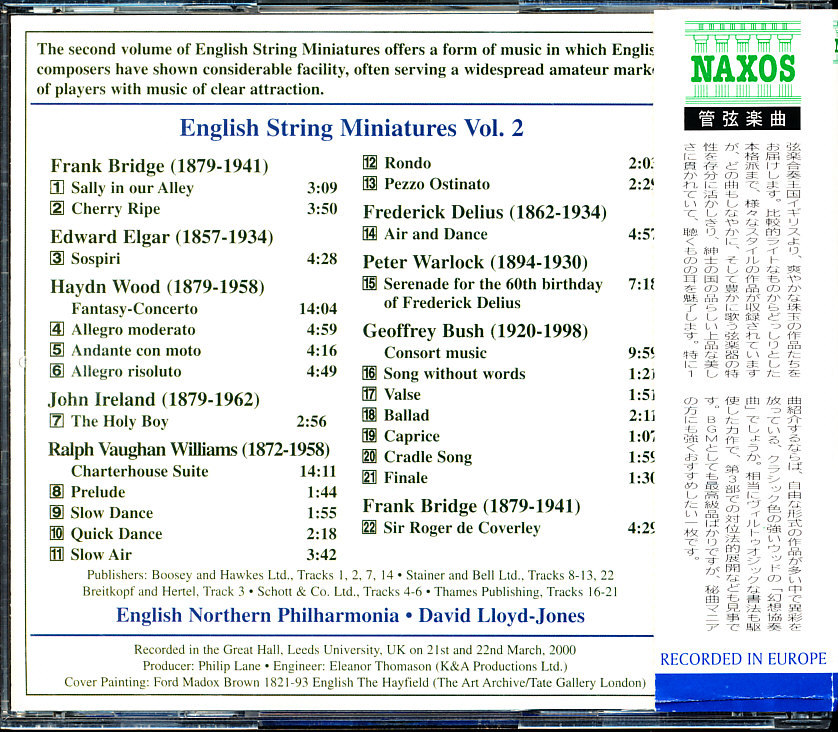Image resolution: width=838 pixels, height=732 pixels.
Task: Click track number 15 box beside Serenade
Action: click(369, 283)
